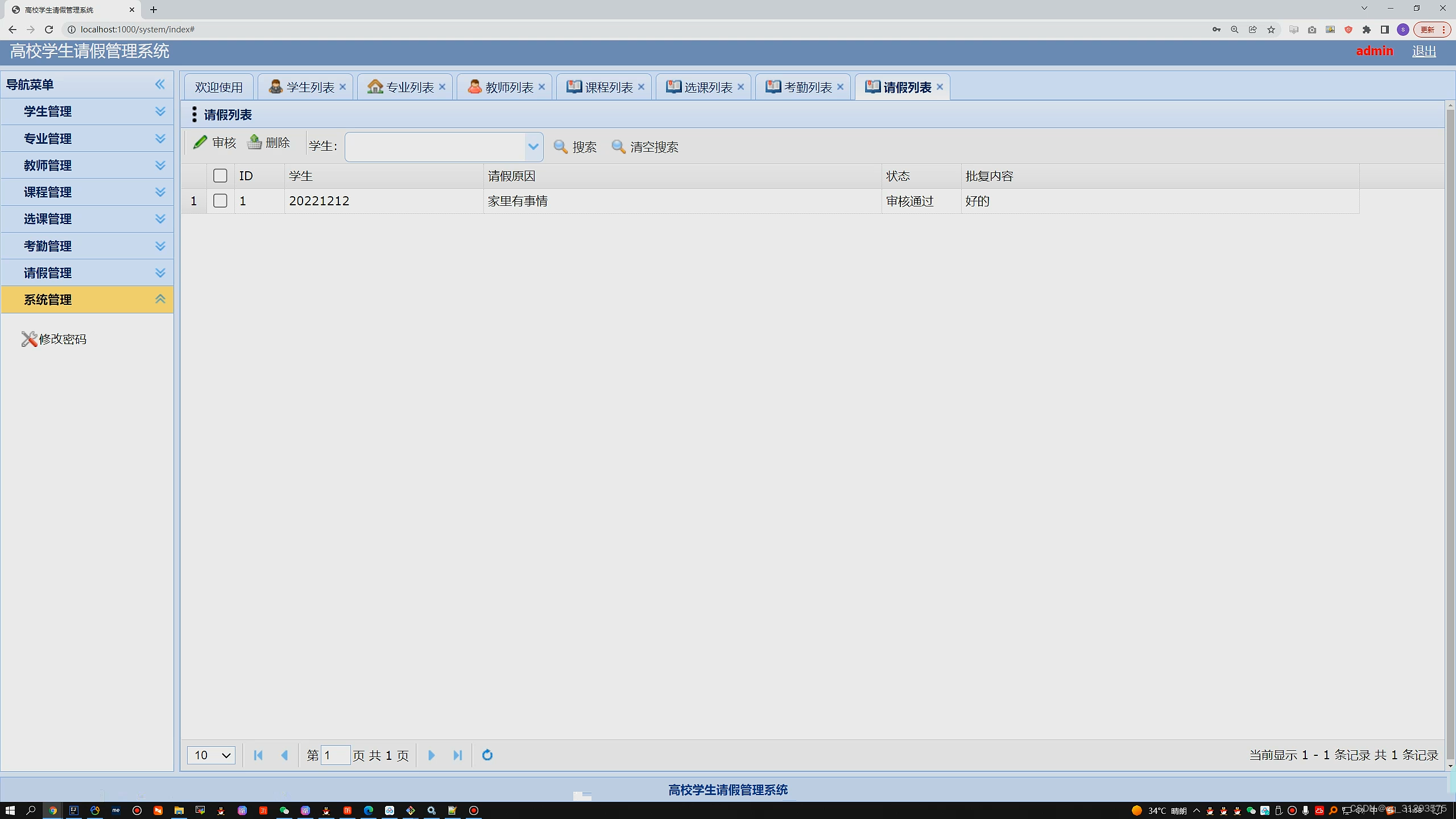Check the select-all header checkbox
1456x819 pixels.
coord(220,176)
